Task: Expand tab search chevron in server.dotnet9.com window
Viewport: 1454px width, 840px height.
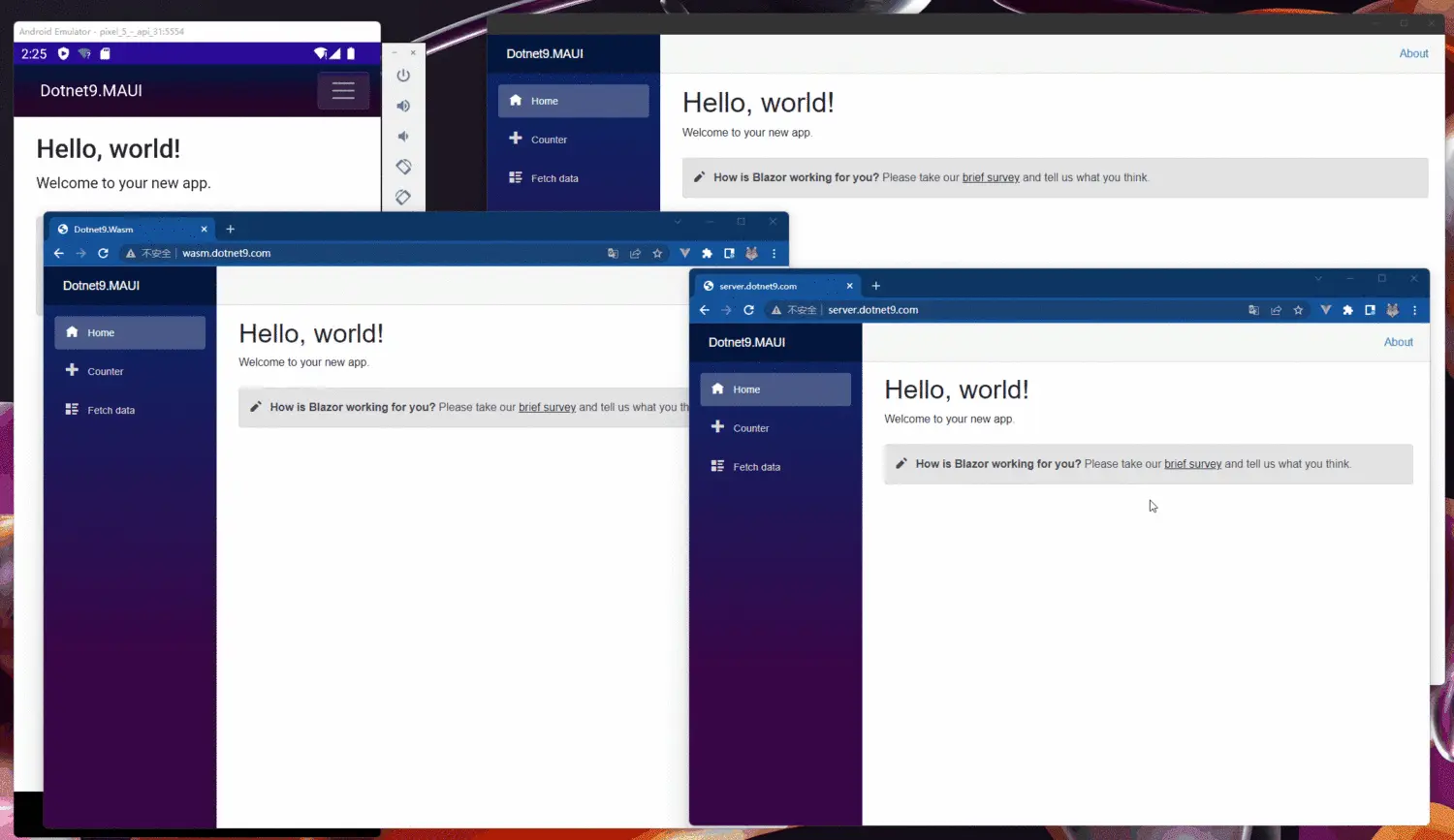Action: (1317, 279)
